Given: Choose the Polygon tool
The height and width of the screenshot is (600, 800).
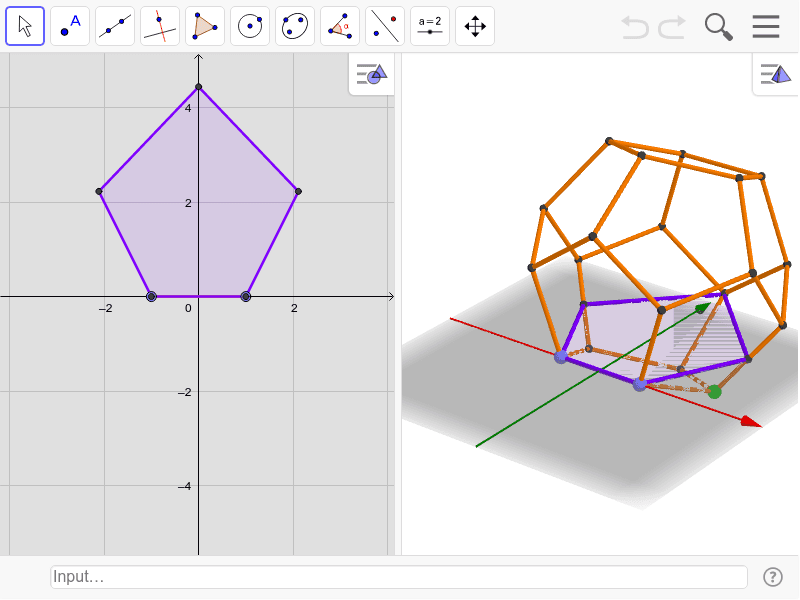Looking at the screenshot, I should coord(204,26).
